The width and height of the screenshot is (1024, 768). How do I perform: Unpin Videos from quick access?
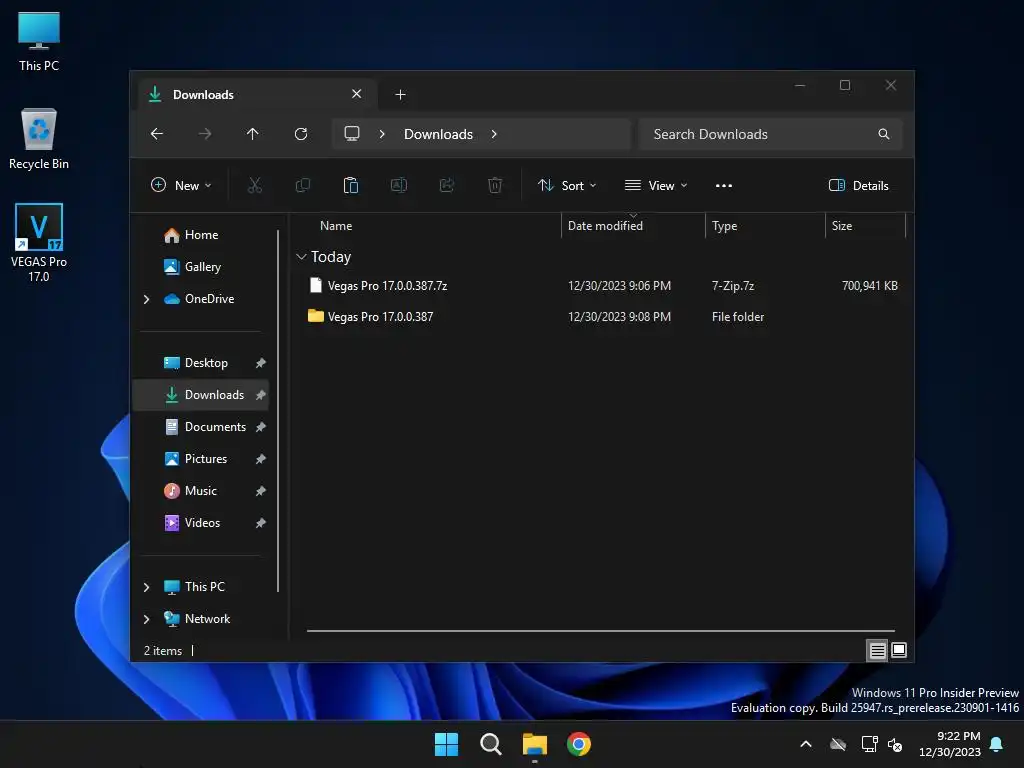click(261, 523)
